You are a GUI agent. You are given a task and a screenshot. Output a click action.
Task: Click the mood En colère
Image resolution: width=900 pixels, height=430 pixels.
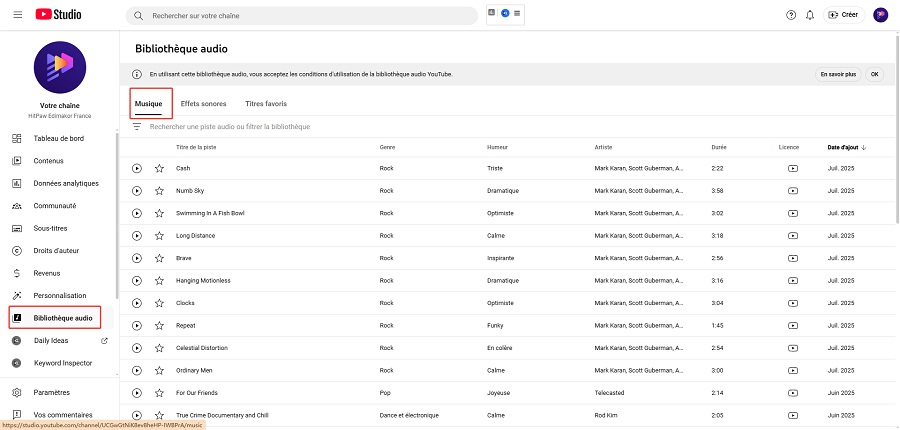click(499, 348)
